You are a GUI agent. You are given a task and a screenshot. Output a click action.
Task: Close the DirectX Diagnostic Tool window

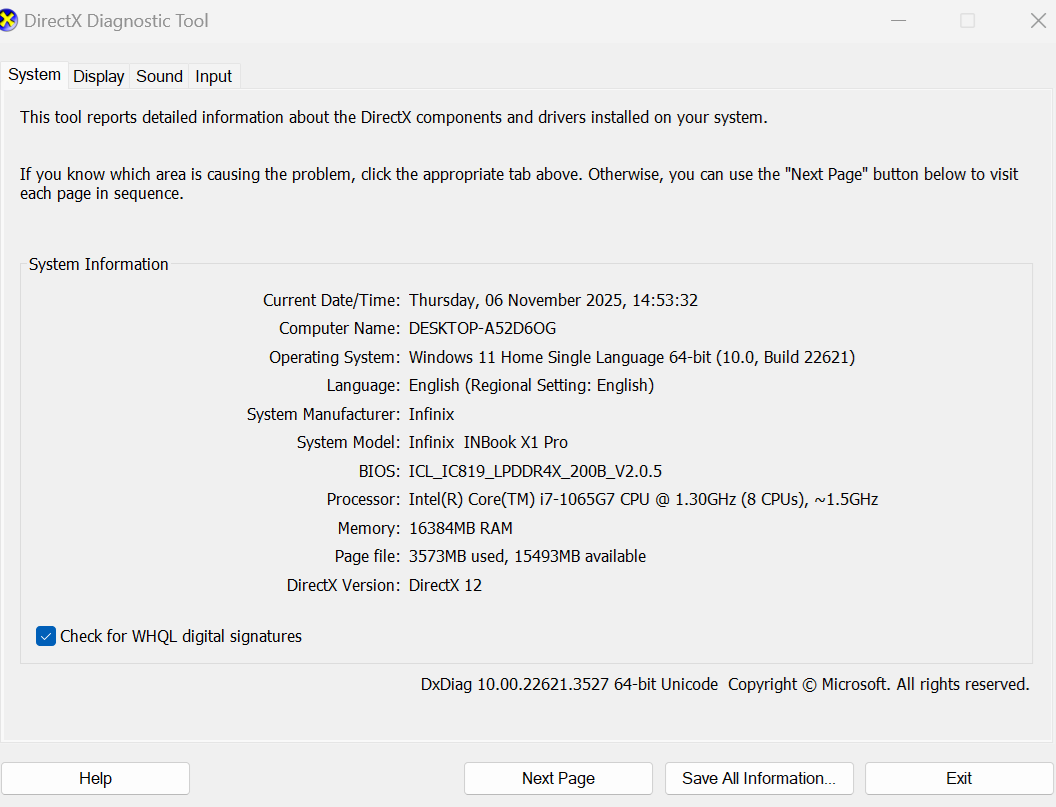[x=1038, y=21]
